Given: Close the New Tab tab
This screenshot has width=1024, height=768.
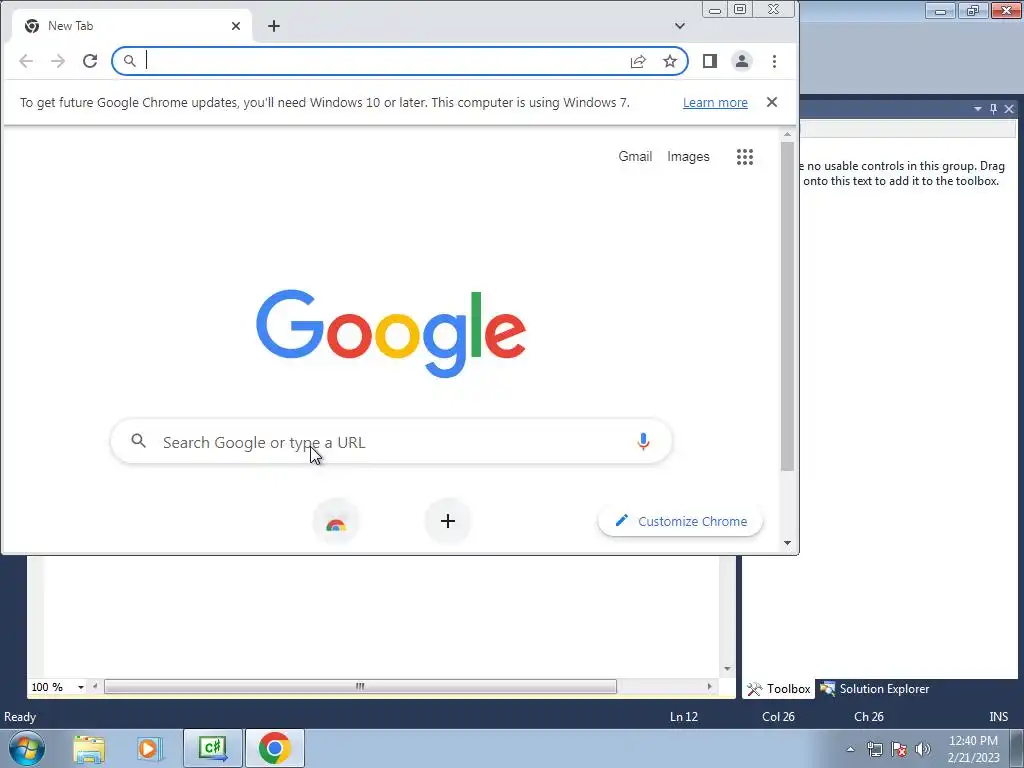Looking at the screenshot, I should tap(236, 26).
